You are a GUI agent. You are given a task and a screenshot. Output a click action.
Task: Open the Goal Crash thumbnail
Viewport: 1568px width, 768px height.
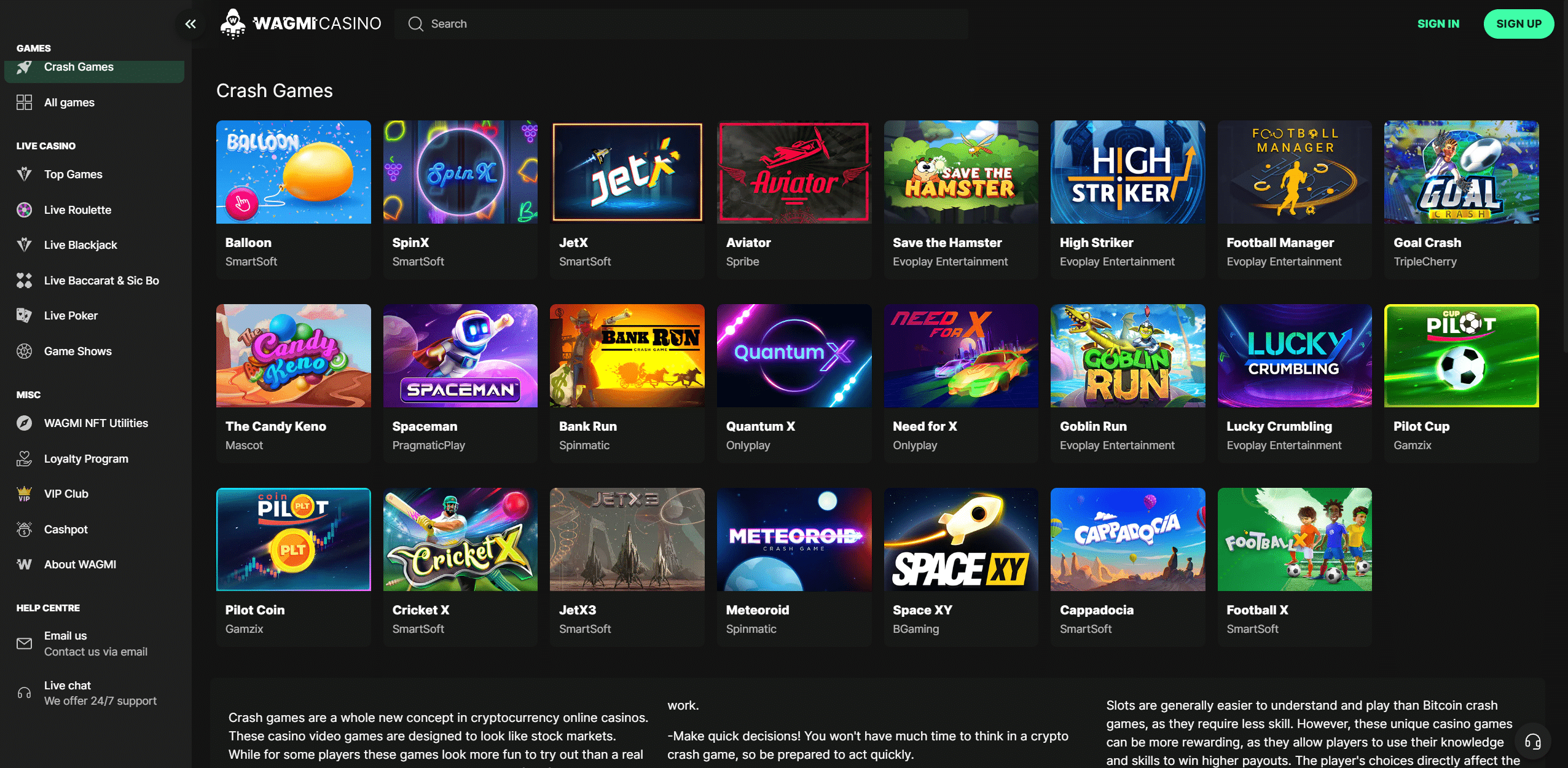point(1462,172)
